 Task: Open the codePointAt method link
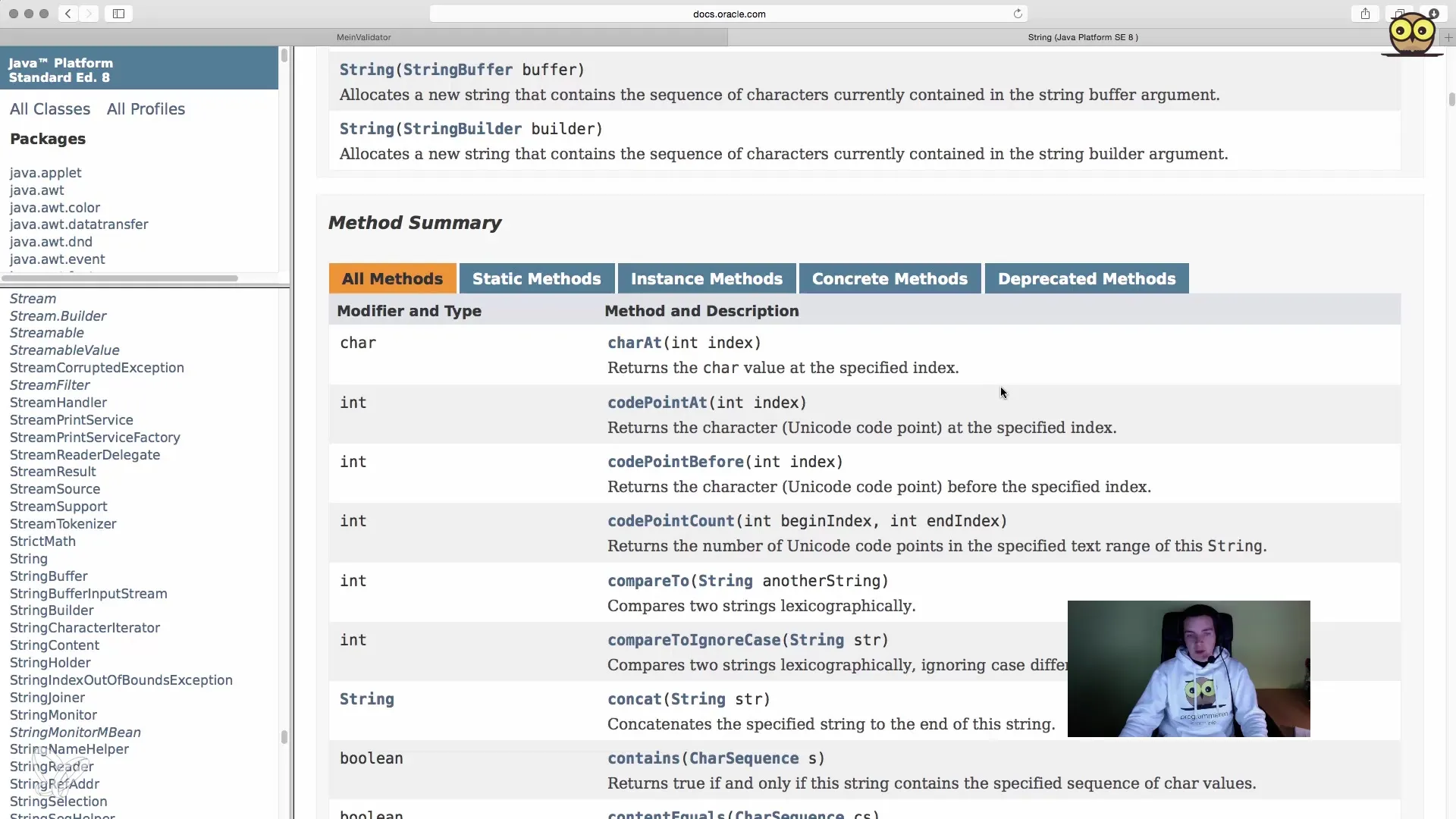657,403
